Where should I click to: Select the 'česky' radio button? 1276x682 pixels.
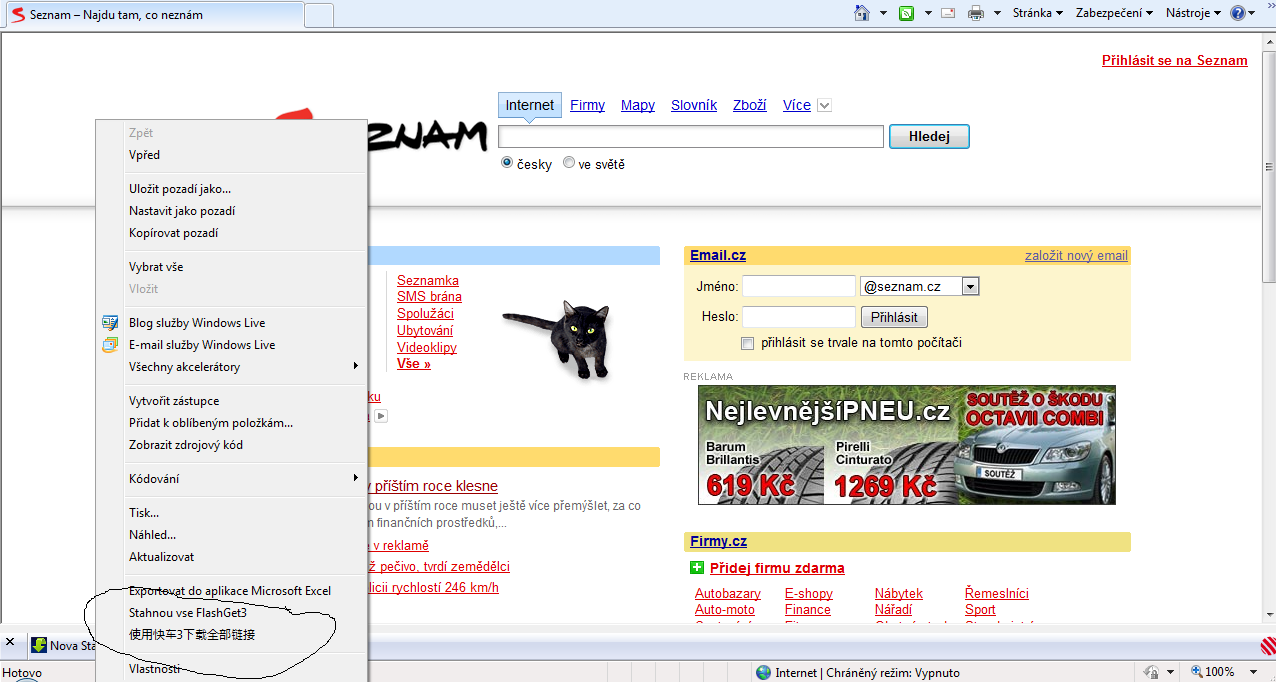(x=507, y=163)
